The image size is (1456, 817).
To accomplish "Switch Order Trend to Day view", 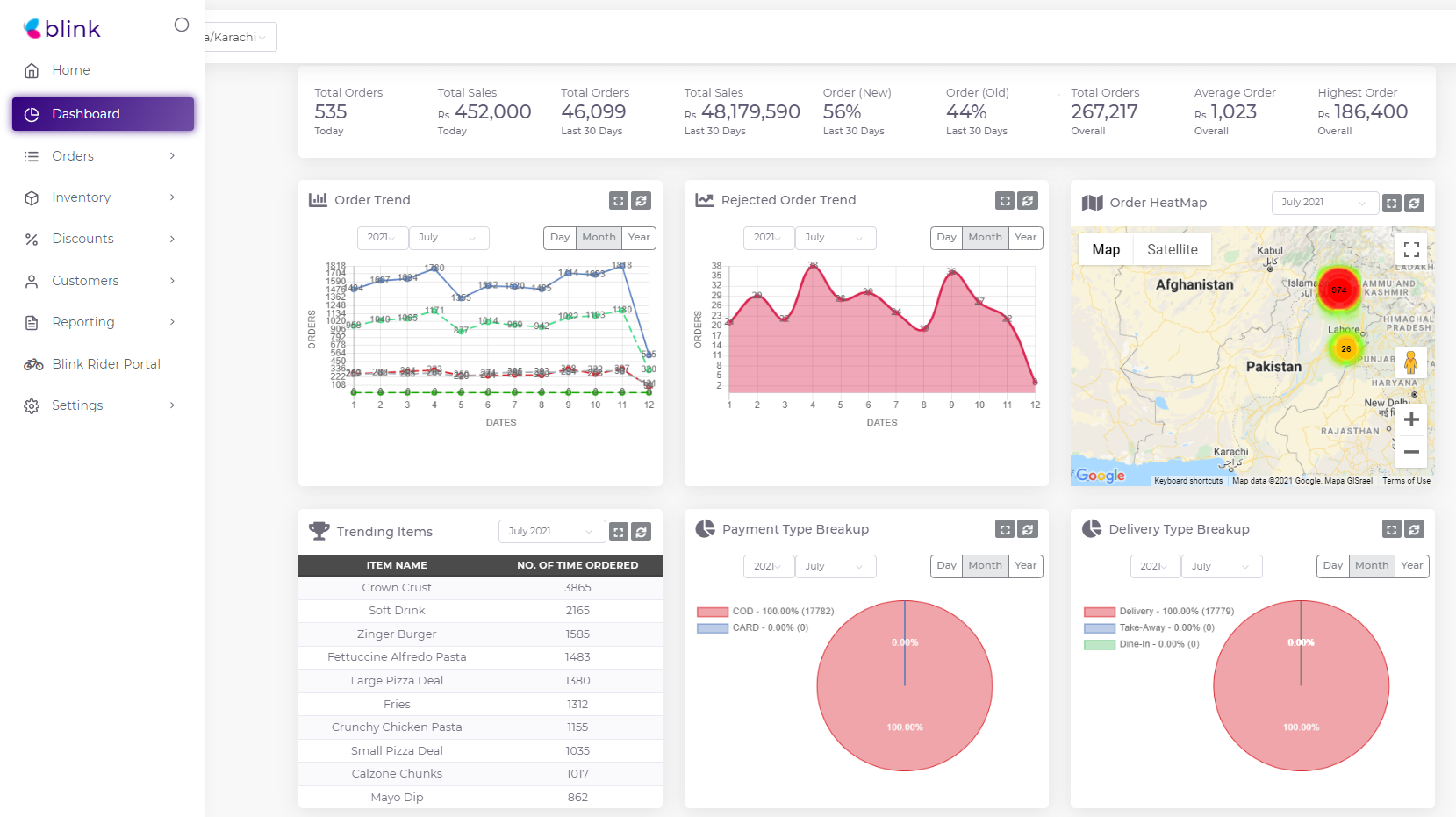I will click(559, 237).
